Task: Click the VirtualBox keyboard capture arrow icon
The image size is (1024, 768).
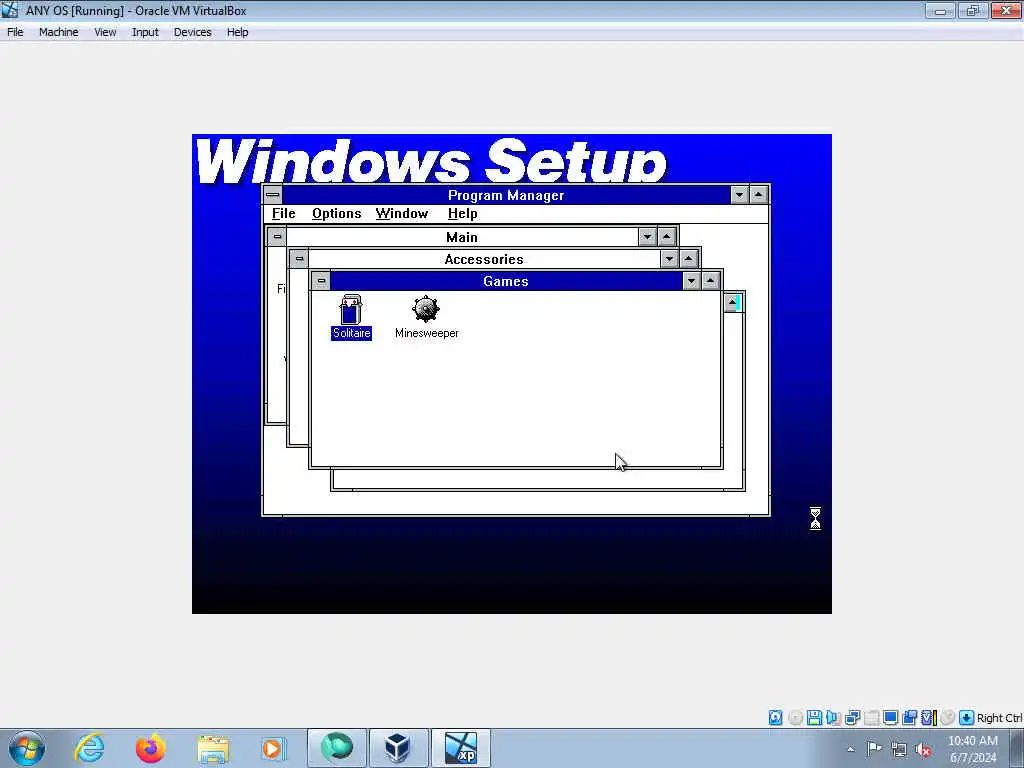Action: pos(967,718)
